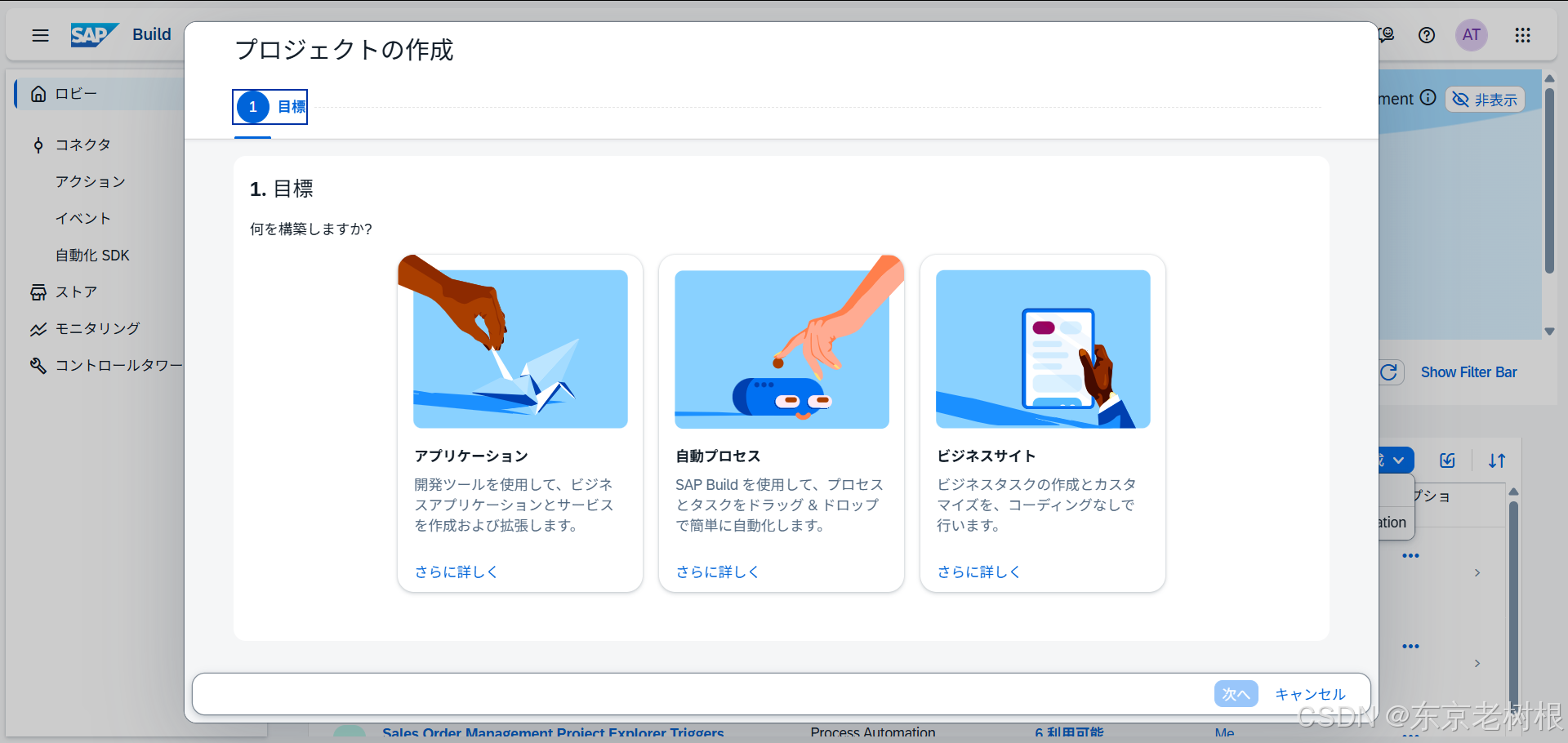Open 自動化 SDK in the sidebar
1568x743 pixels.
pyautogui.click(x=92, y=256)
